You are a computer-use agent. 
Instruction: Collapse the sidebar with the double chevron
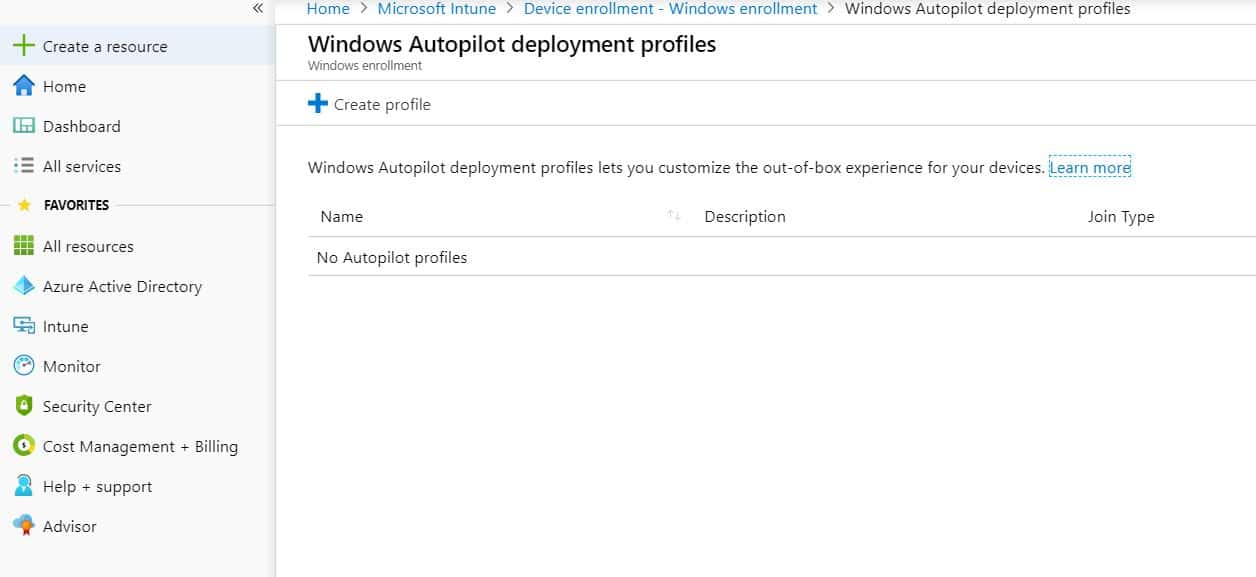coord(257,8)
